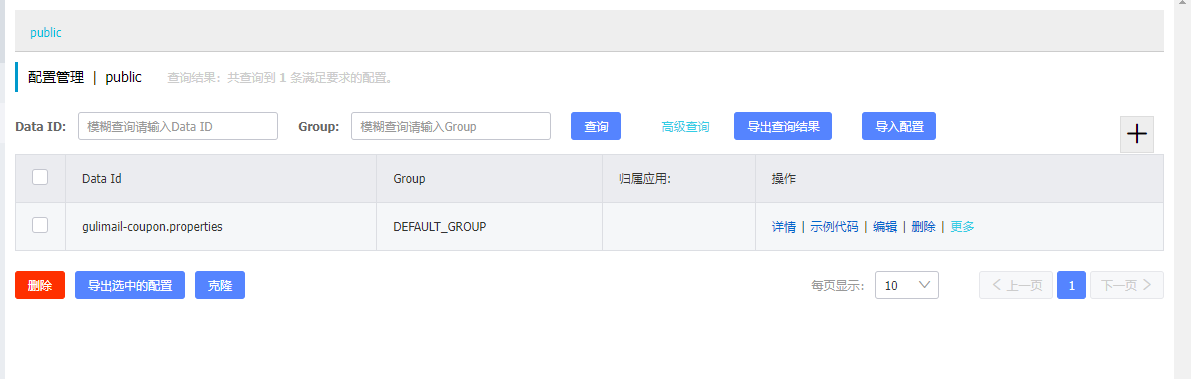Tick the select-all checkbox in table header
This screenshot has height=379, width=1191.
click(40, 177)
